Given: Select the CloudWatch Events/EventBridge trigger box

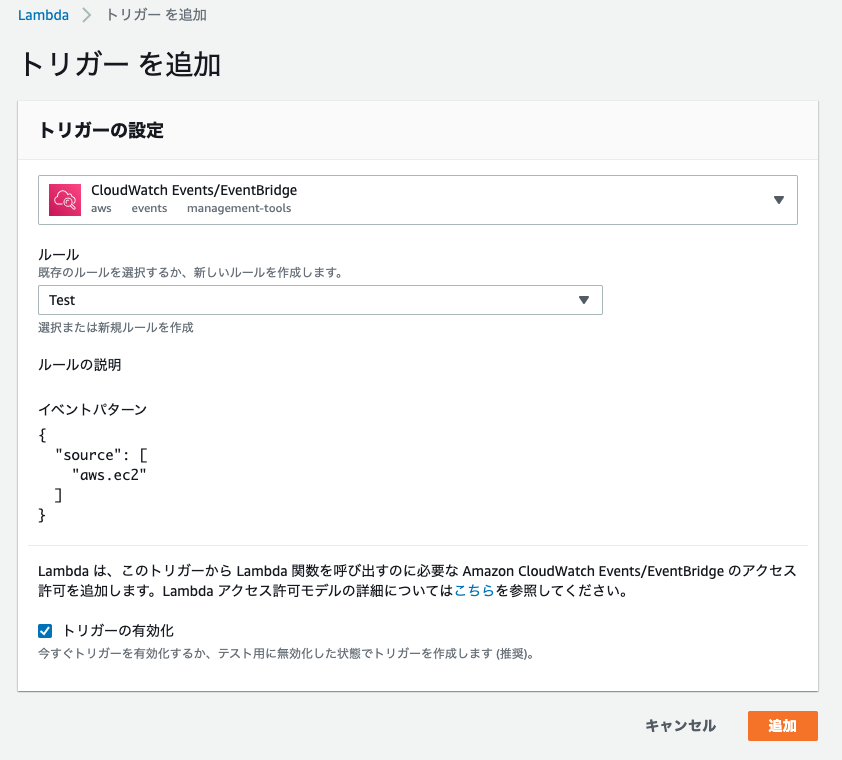Looking at the screenshot, I should point(418,200).
